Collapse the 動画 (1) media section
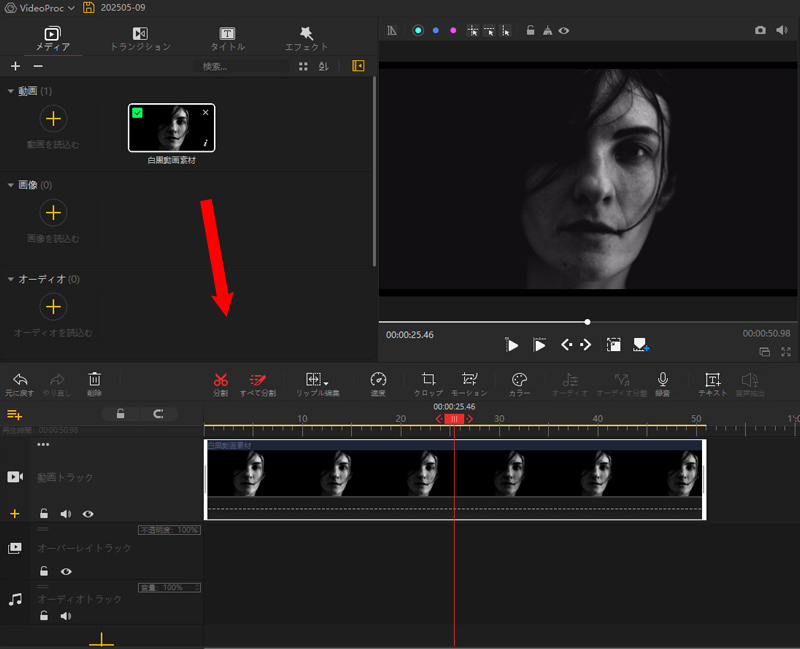 pos(11,92)
